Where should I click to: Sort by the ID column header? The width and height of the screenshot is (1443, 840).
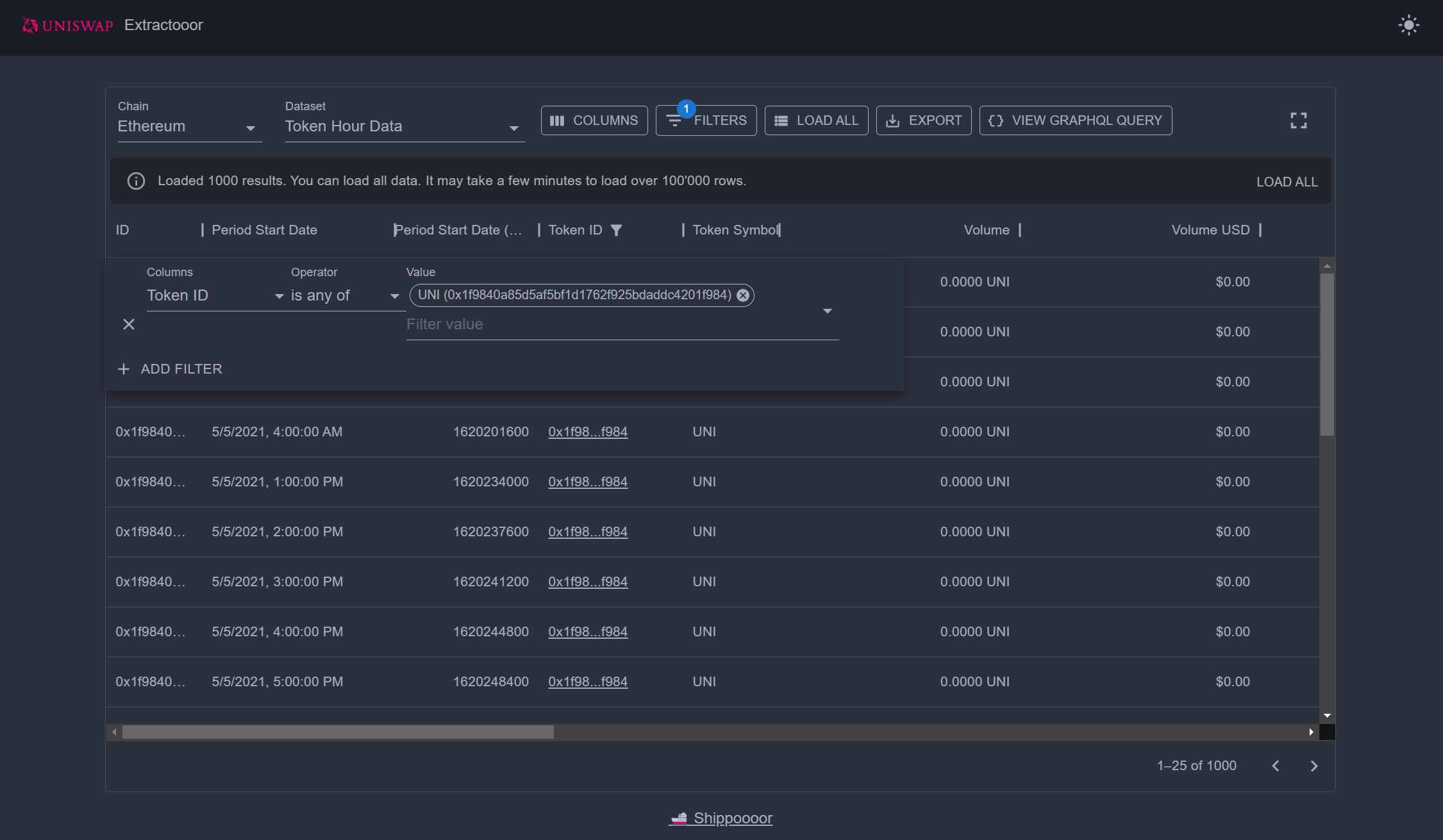(x=122, y=230)
